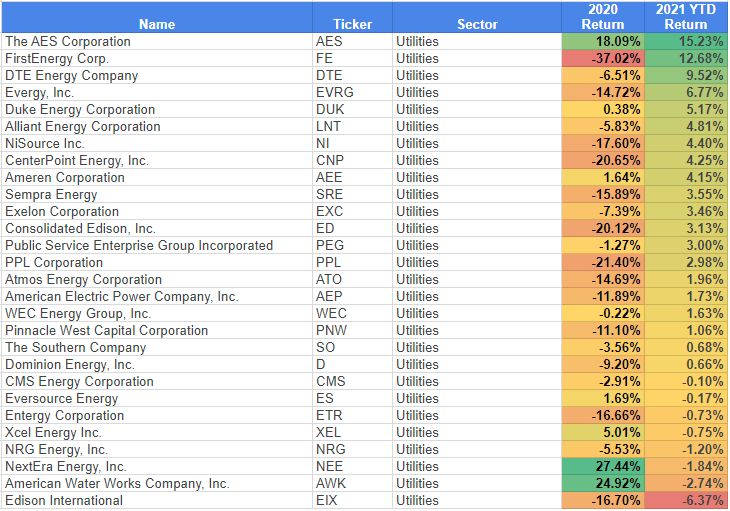Select WEC Energy Group, Inc. cell
The height and width of the screenshot is (511, 730).
point(157,314)
